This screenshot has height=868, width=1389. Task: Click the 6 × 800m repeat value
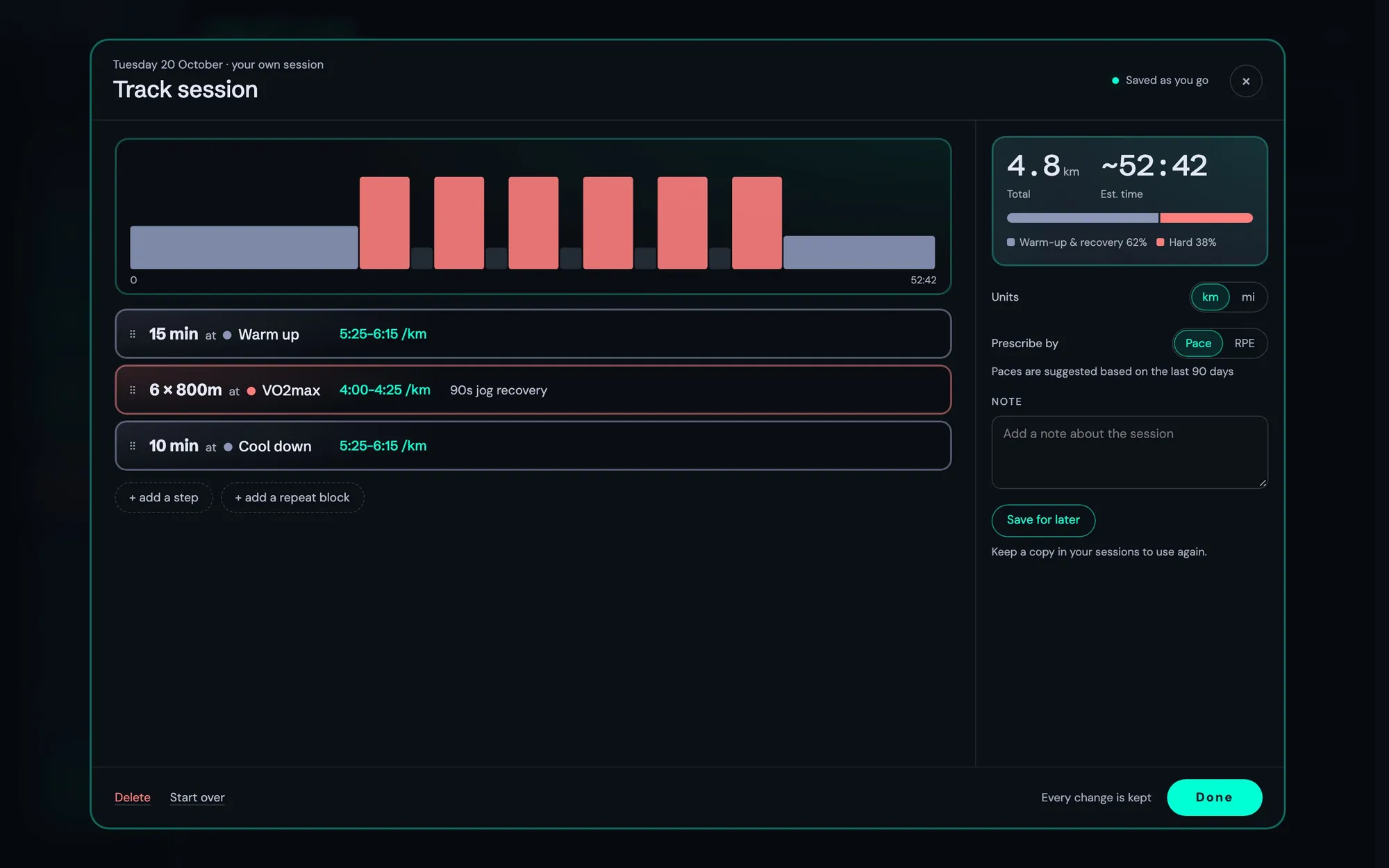click(185, 390)
